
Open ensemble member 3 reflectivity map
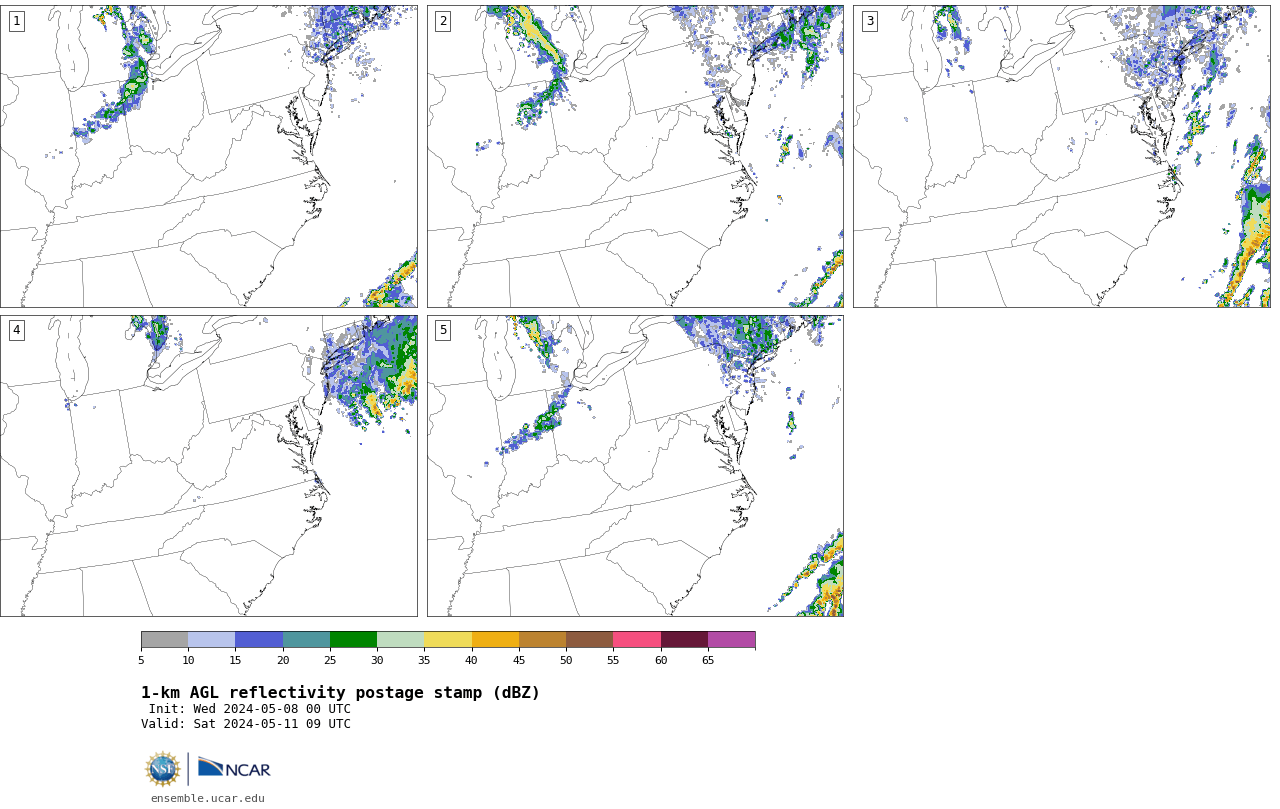coord(1061,156)
